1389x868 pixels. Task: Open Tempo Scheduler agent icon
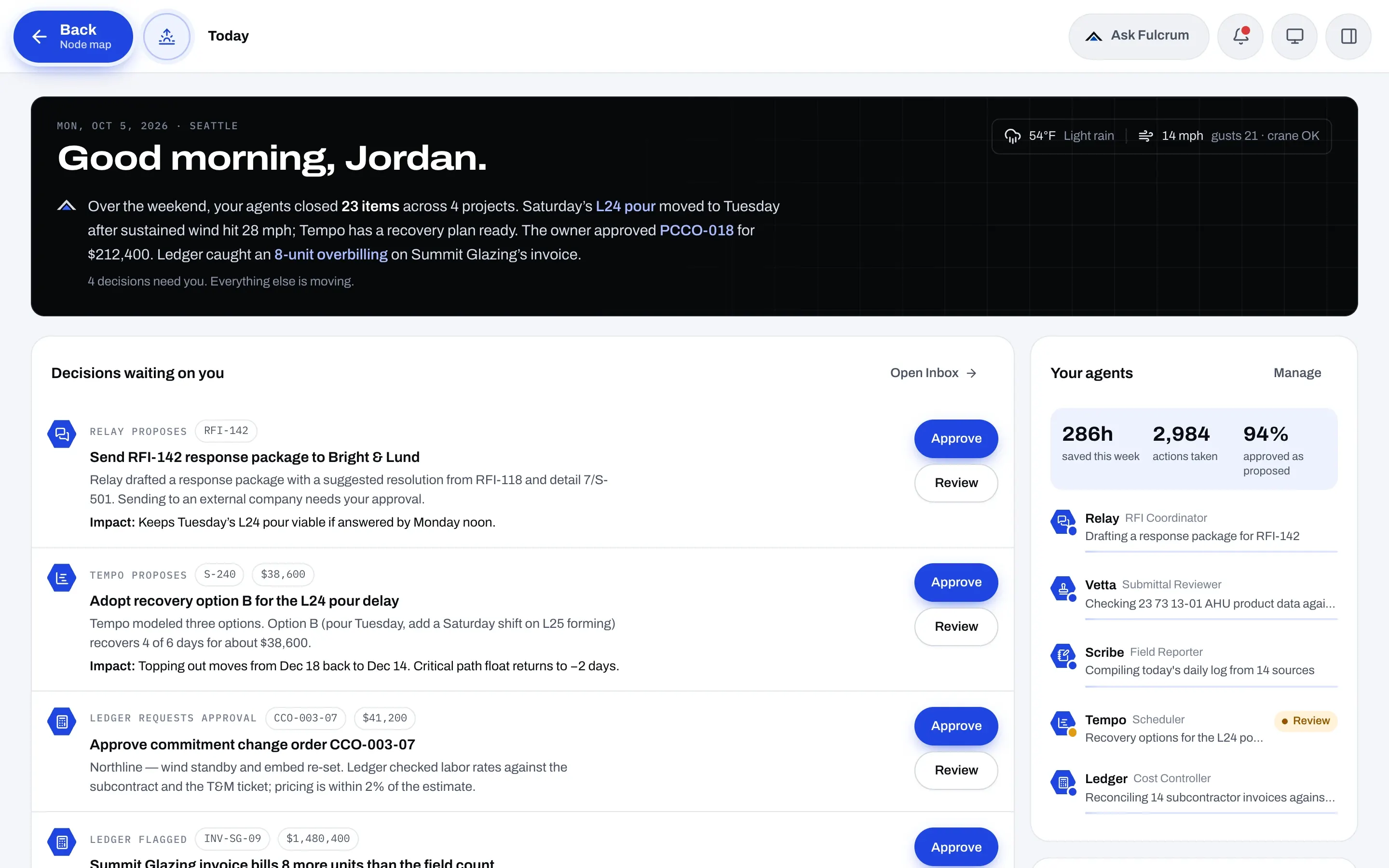[x=1063, y=723]
